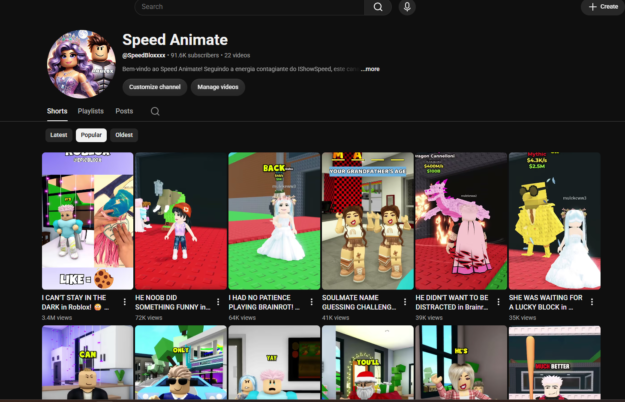
Task: Select the Popular sort chip
Action: [x=91, y=135]
